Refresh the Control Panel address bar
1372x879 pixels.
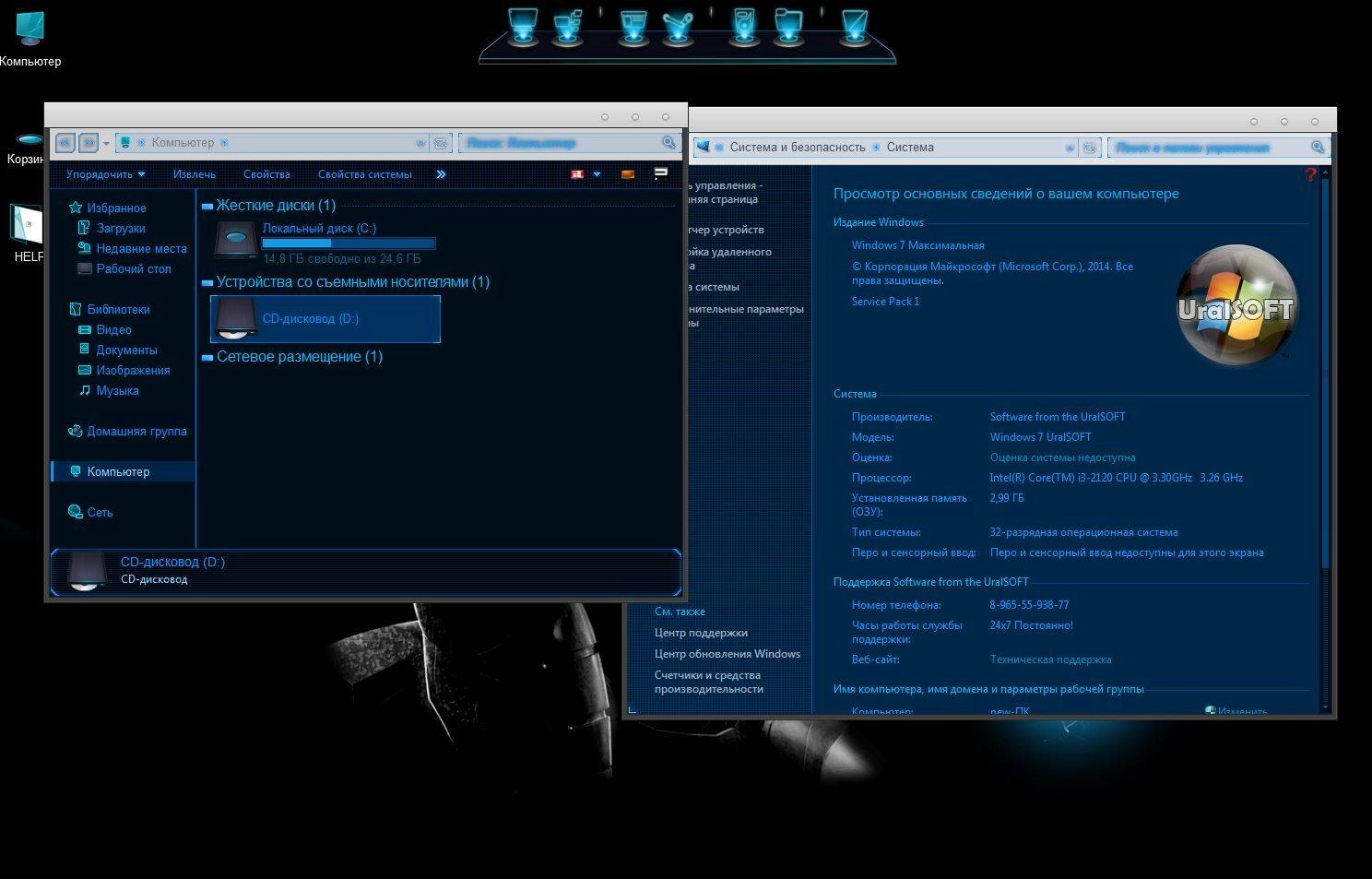(1090, 148)
